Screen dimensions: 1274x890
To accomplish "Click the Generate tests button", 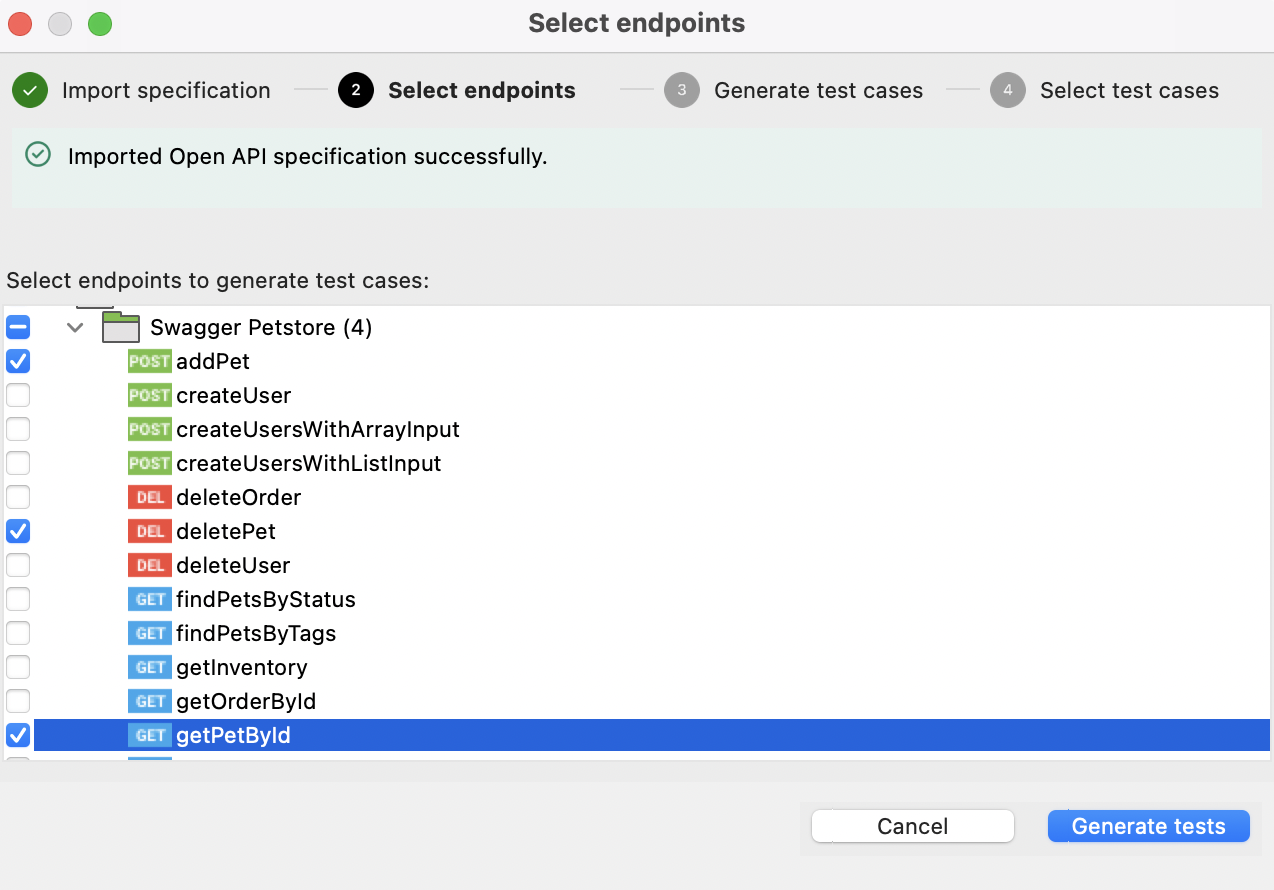I will click(x=1148, y=826).
